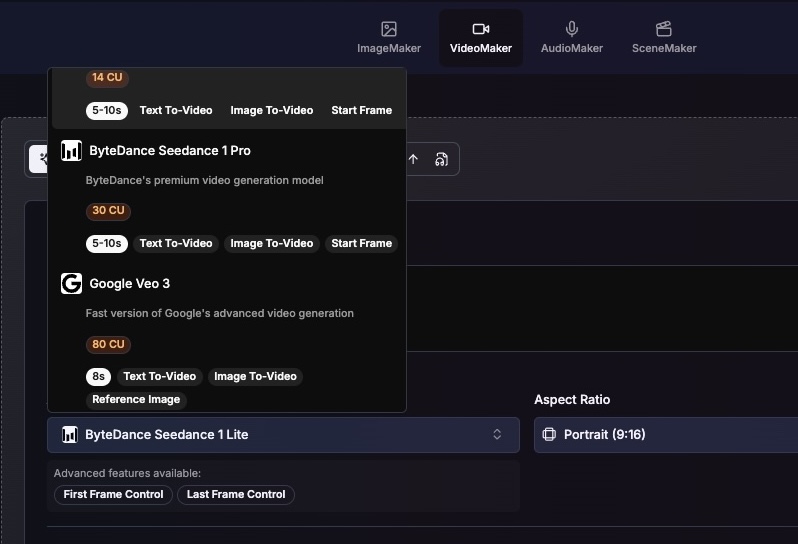Go to the AudioMaker tab
Screen dimensions: 798x544
point(572,38)
